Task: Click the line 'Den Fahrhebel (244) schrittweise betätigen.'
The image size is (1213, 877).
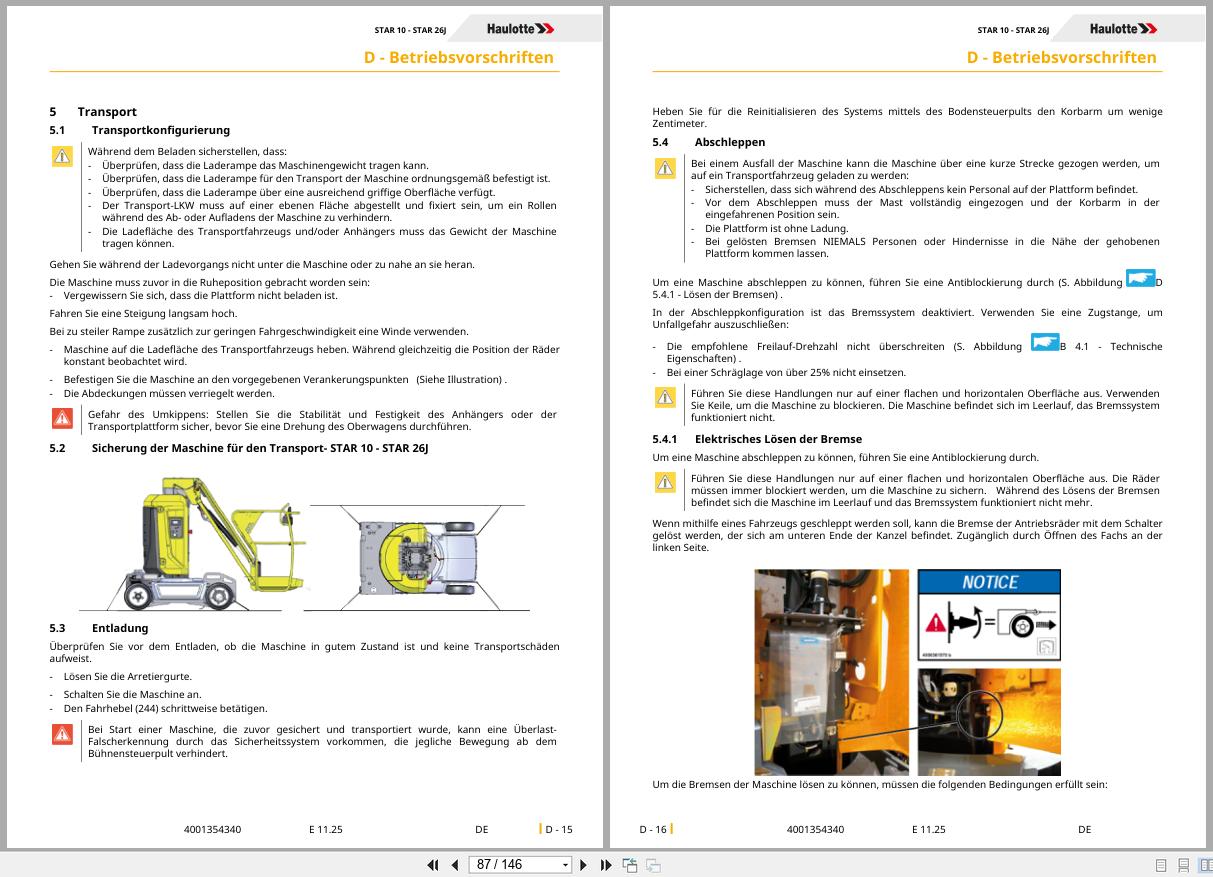Action: (x=165, y=708)
